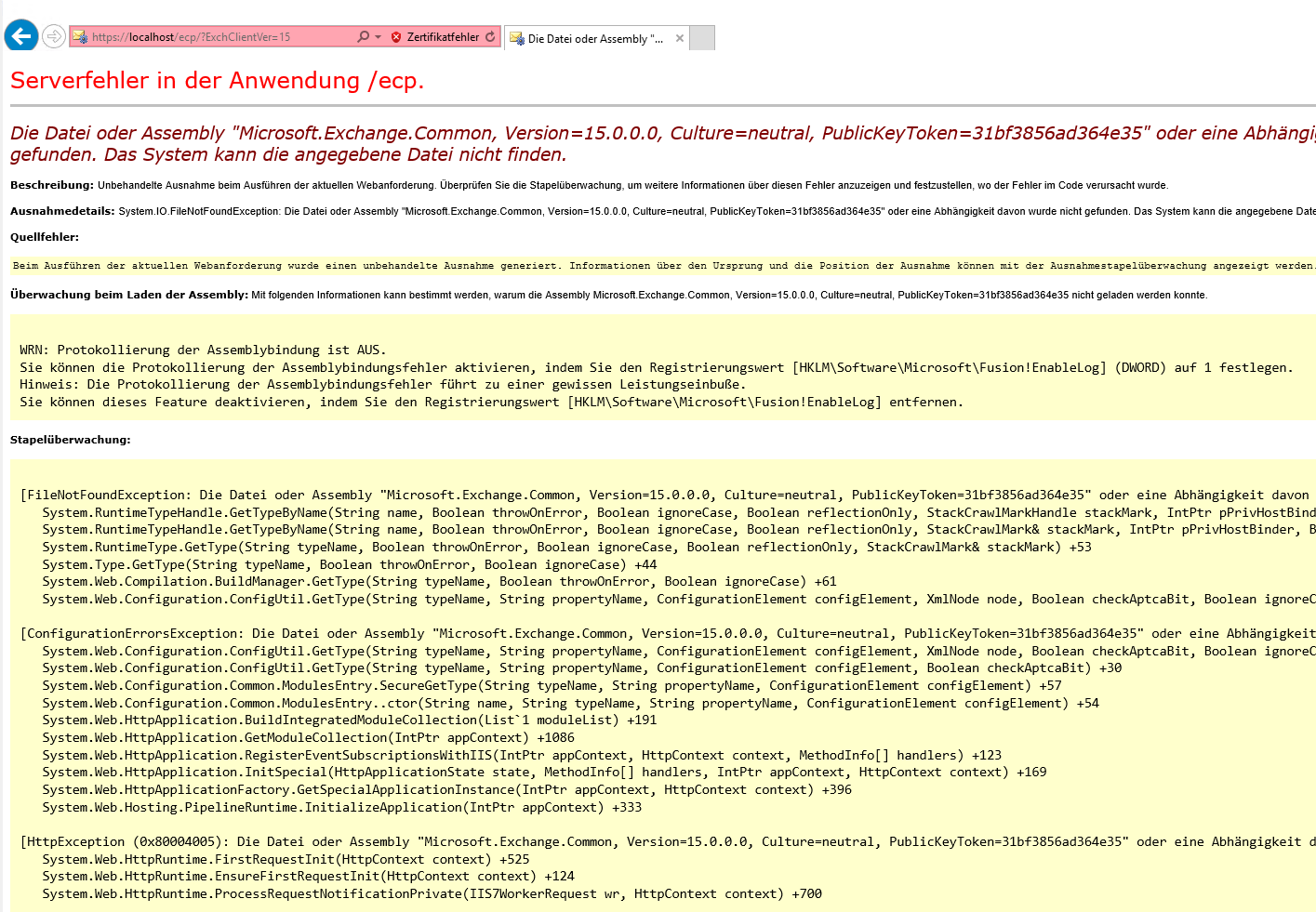Image resolution: width=1316 pixels, height=912 pixels.
Task: Click the 'Beim Ausführen der aktuellen Webanforderung' line
Action: (663, 266)
